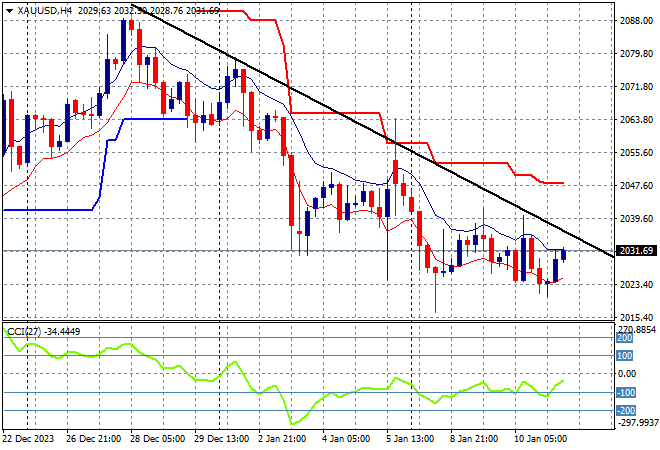Click the 2088.00 price axis label

[635, 20]
